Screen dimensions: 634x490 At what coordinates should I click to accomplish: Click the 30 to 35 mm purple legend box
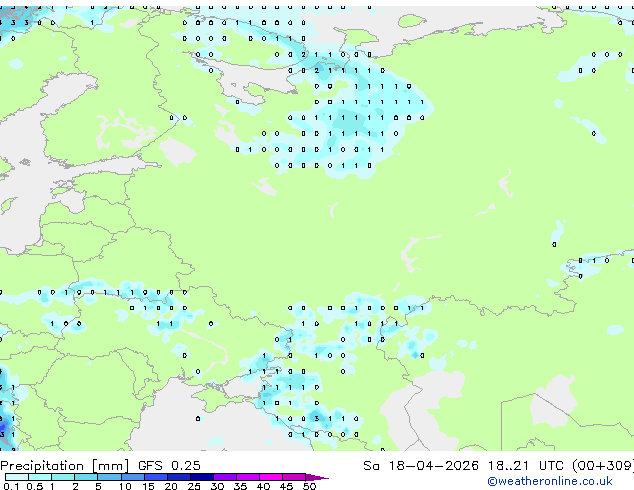point(225,477)
